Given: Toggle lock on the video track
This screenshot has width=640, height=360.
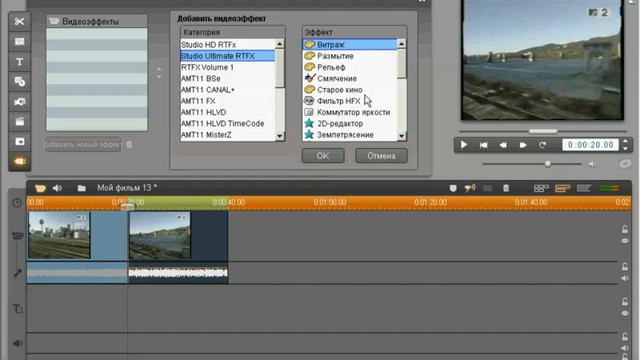Looking at the screenshot, I should click(x=625, y=229).
